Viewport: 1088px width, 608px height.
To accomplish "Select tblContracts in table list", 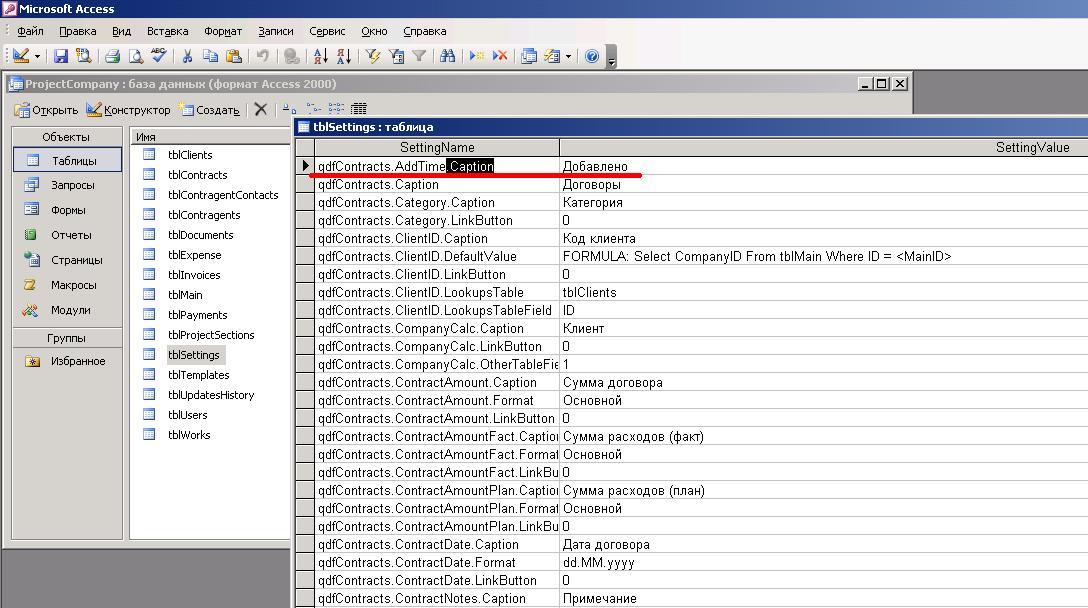I will pos(197,175).
